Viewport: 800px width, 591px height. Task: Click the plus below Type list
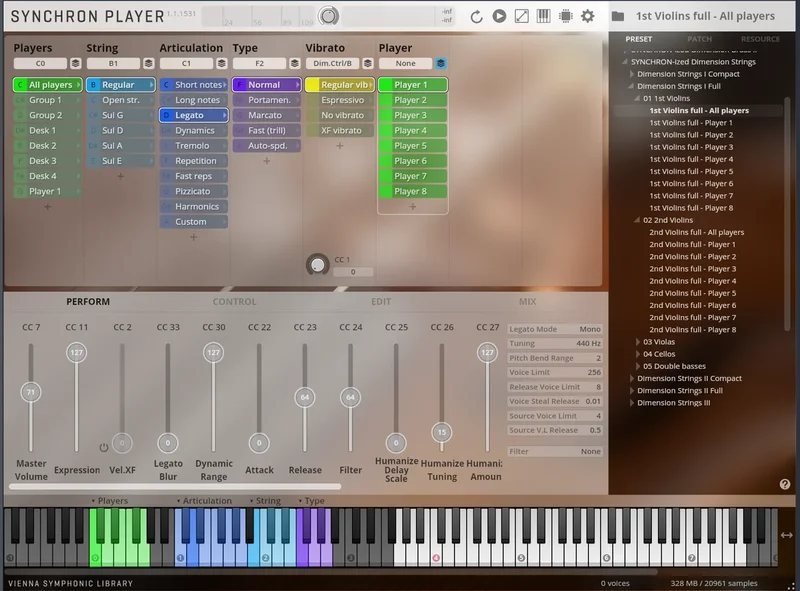click(x=266, y=161)
